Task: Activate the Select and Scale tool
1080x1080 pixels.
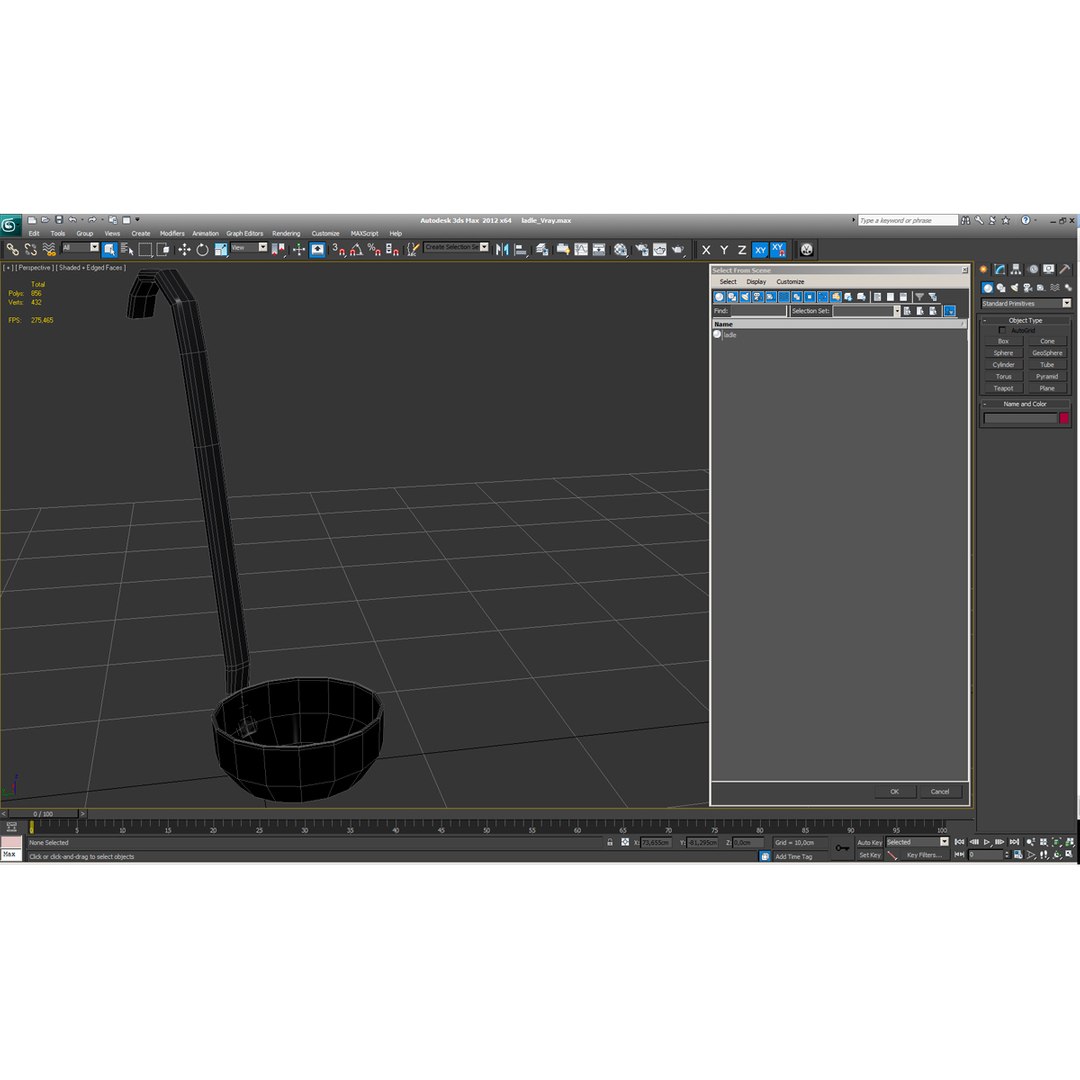Action: (x=220, y=249)
